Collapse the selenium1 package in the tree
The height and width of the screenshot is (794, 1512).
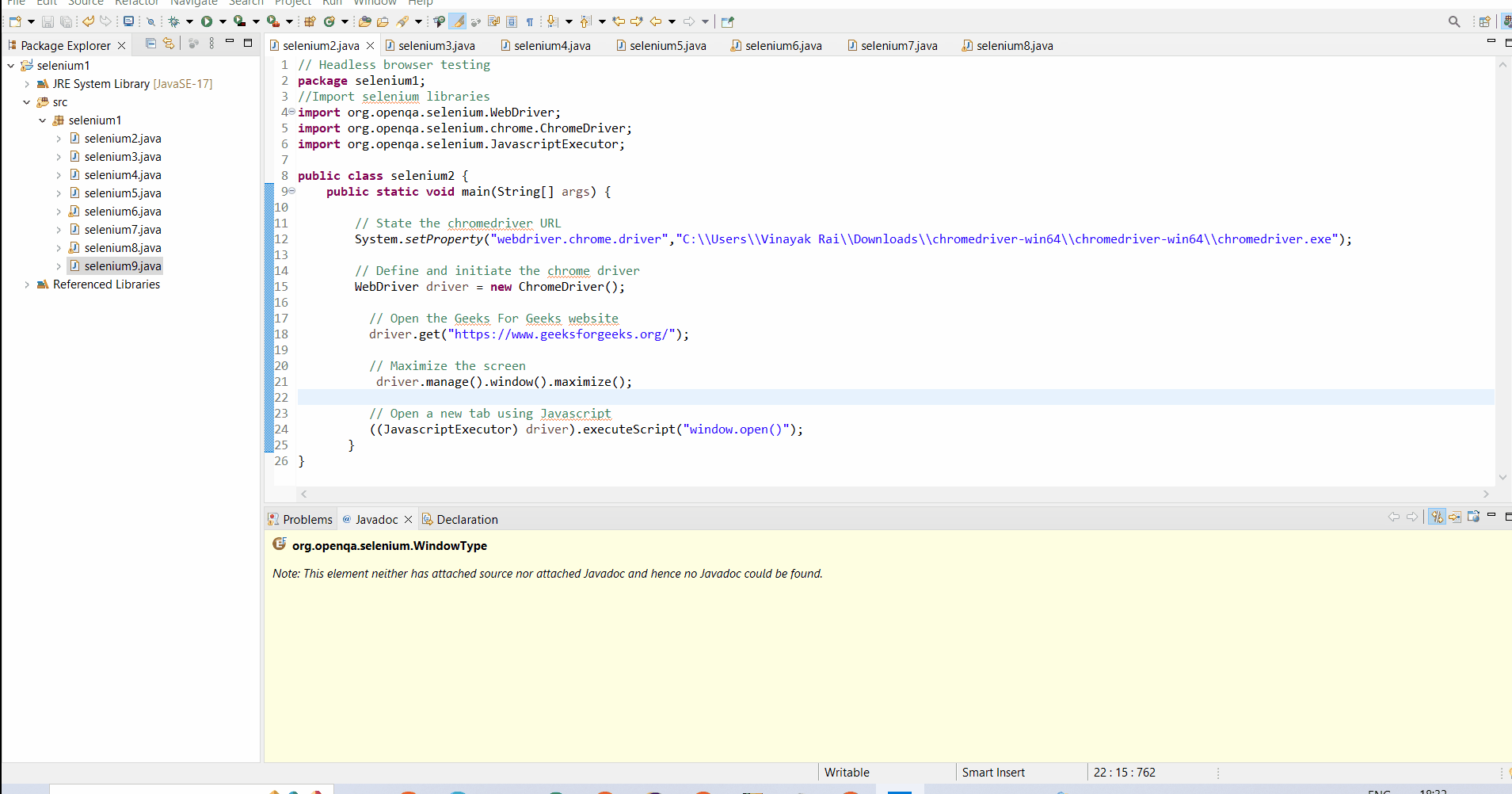click(x=44, y=120)
